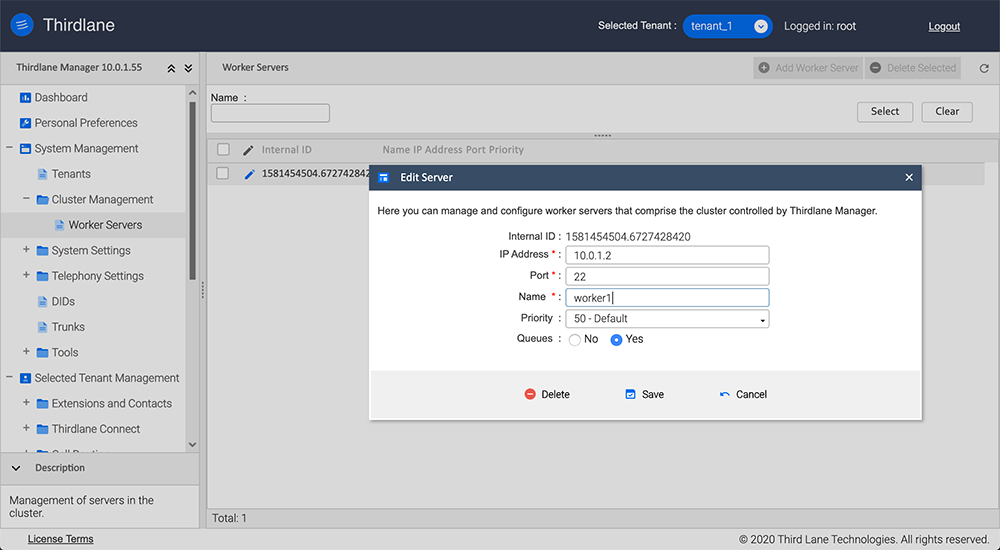Collapse Selected Tenant Management node
The width and height of the screenshot is (1000, 550).
10,377
